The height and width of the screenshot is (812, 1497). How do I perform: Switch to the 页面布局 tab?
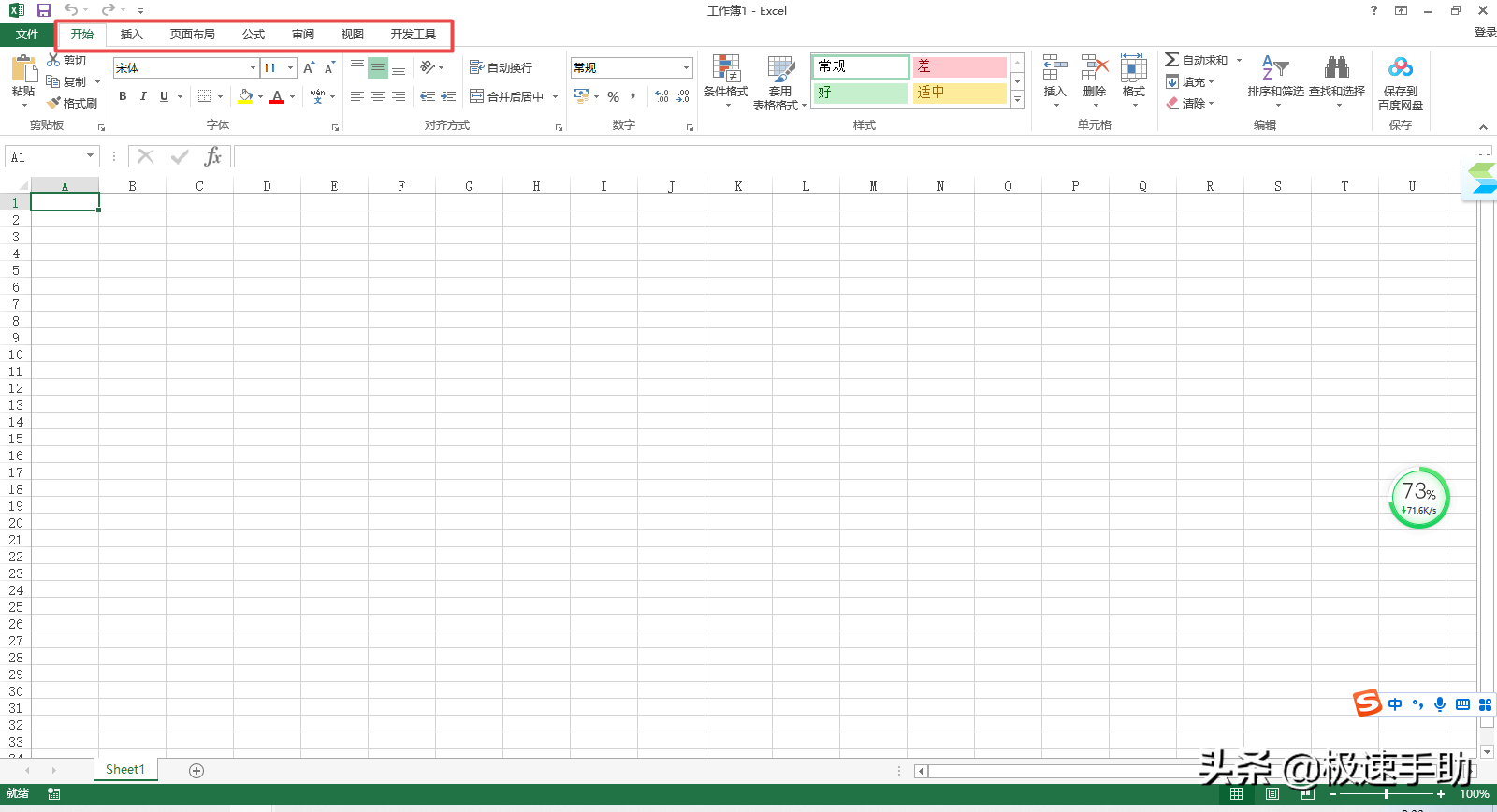(193, 34)
